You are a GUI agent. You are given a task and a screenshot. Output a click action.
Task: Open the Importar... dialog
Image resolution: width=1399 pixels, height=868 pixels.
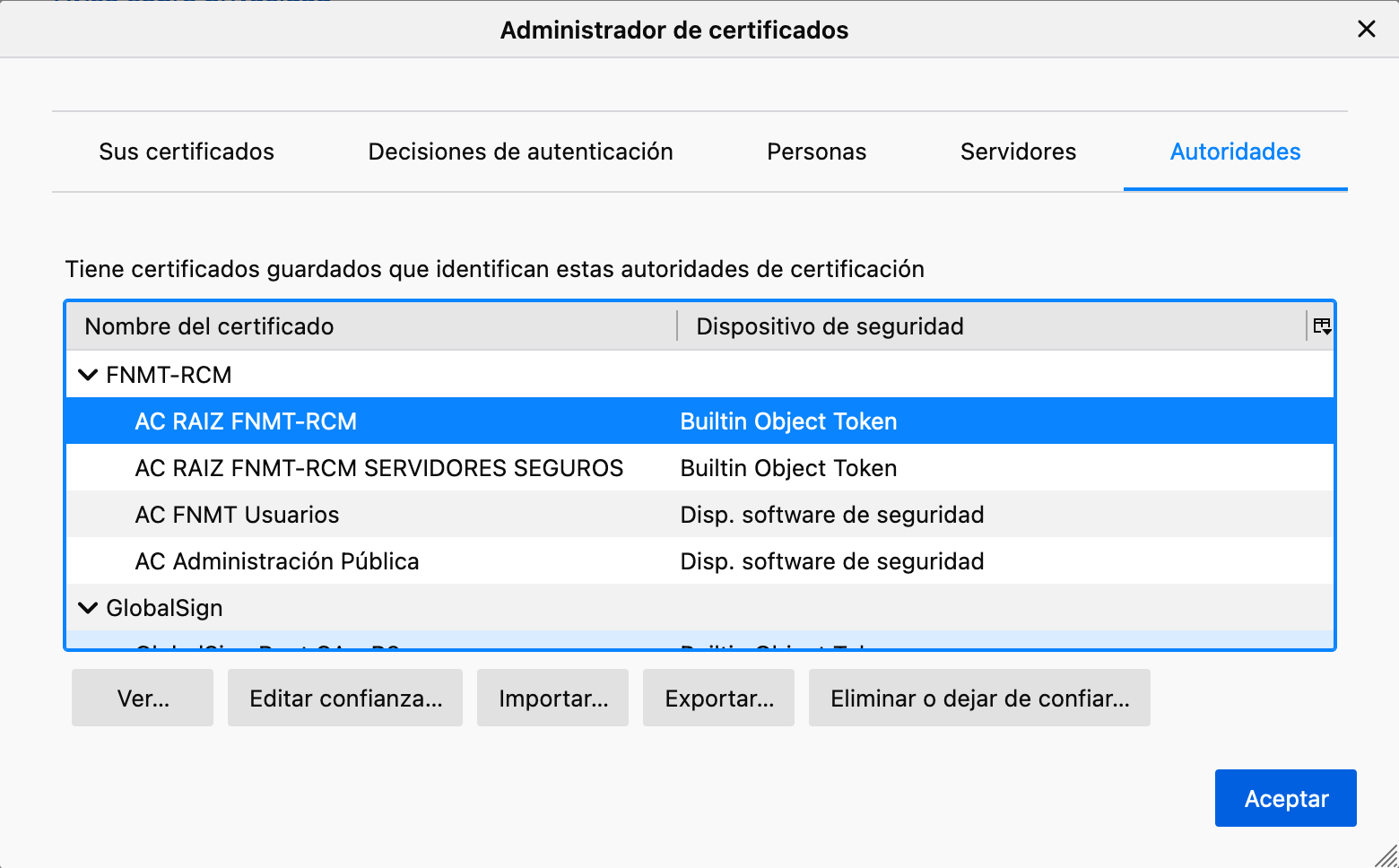click(x=552, y=698)
